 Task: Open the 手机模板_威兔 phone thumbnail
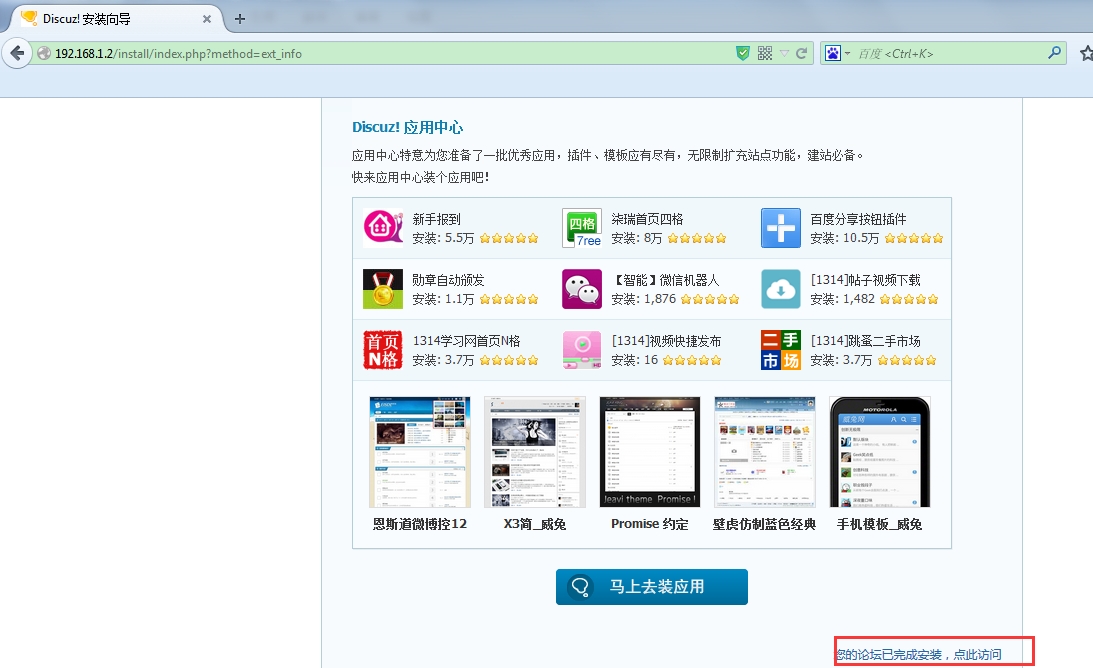point(880,452)
